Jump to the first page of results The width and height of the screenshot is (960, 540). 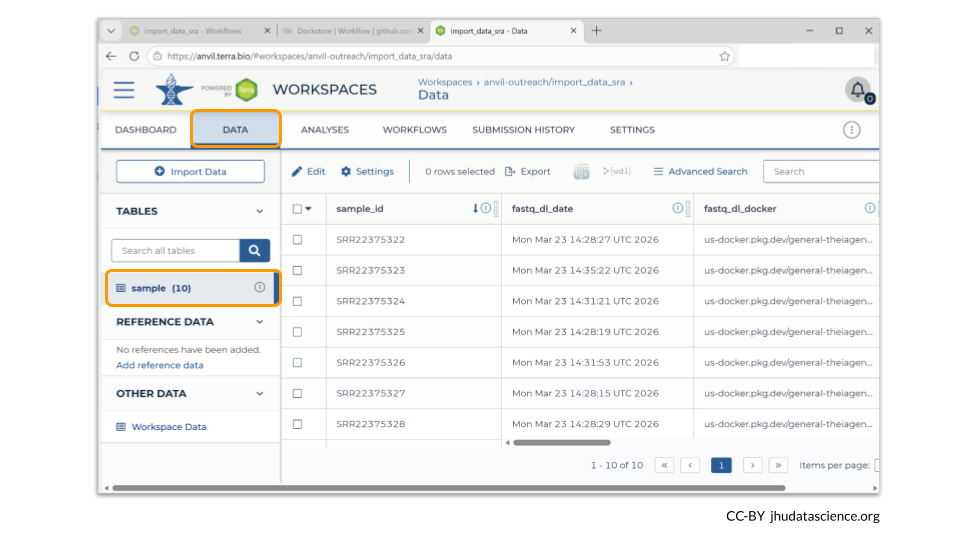tap(664, 465)
